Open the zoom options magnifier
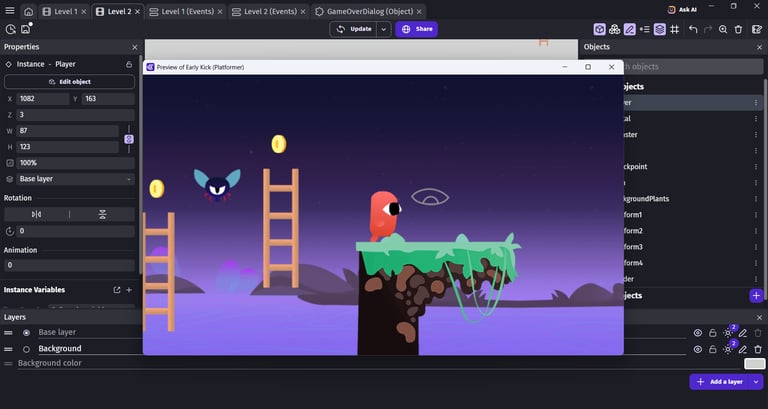The image size is (768, 409). (723, 29)
